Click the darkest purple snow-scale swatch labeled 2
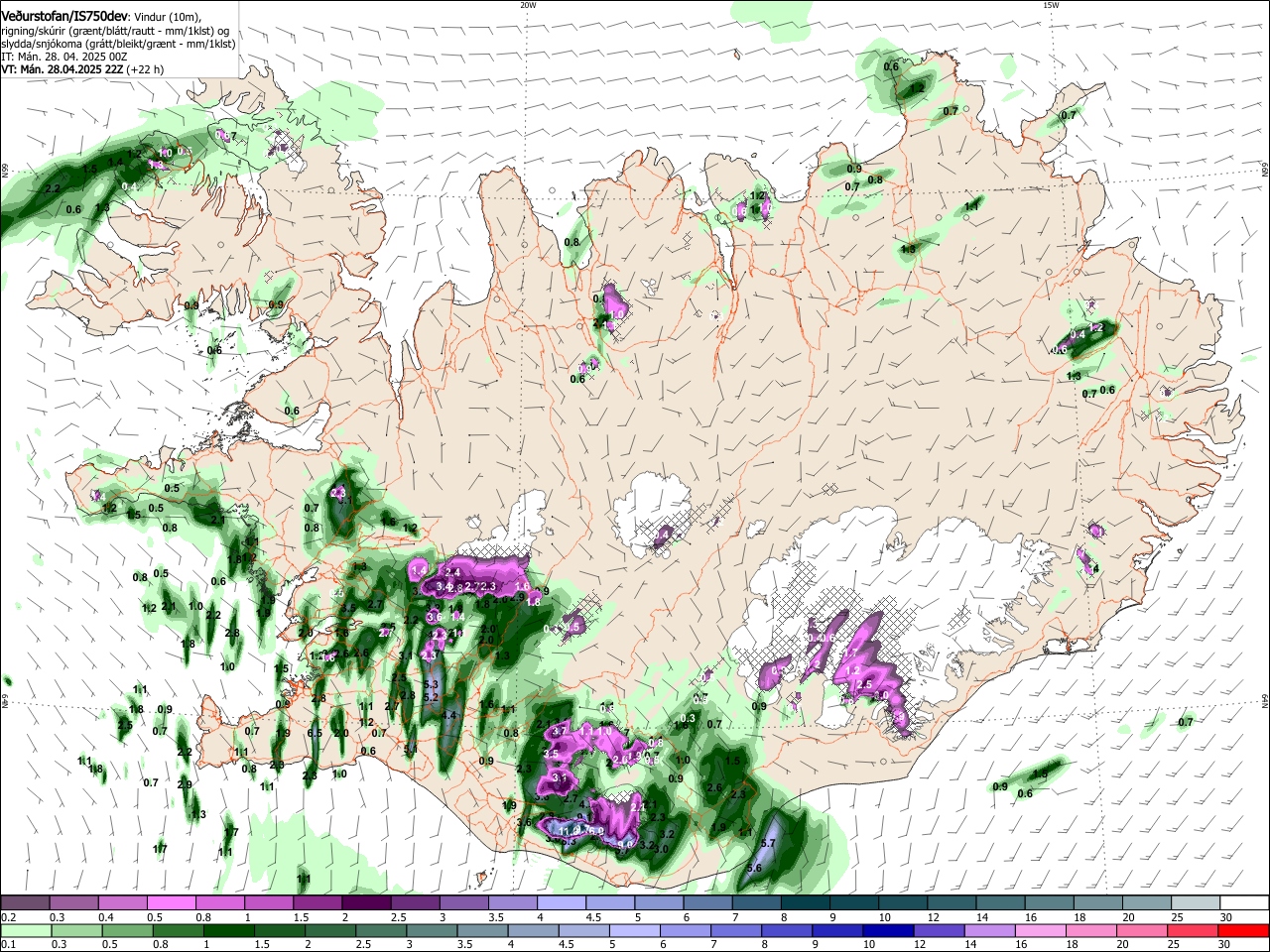The width and height of the screenshot is (1270, 952). [x=366, y=902]
